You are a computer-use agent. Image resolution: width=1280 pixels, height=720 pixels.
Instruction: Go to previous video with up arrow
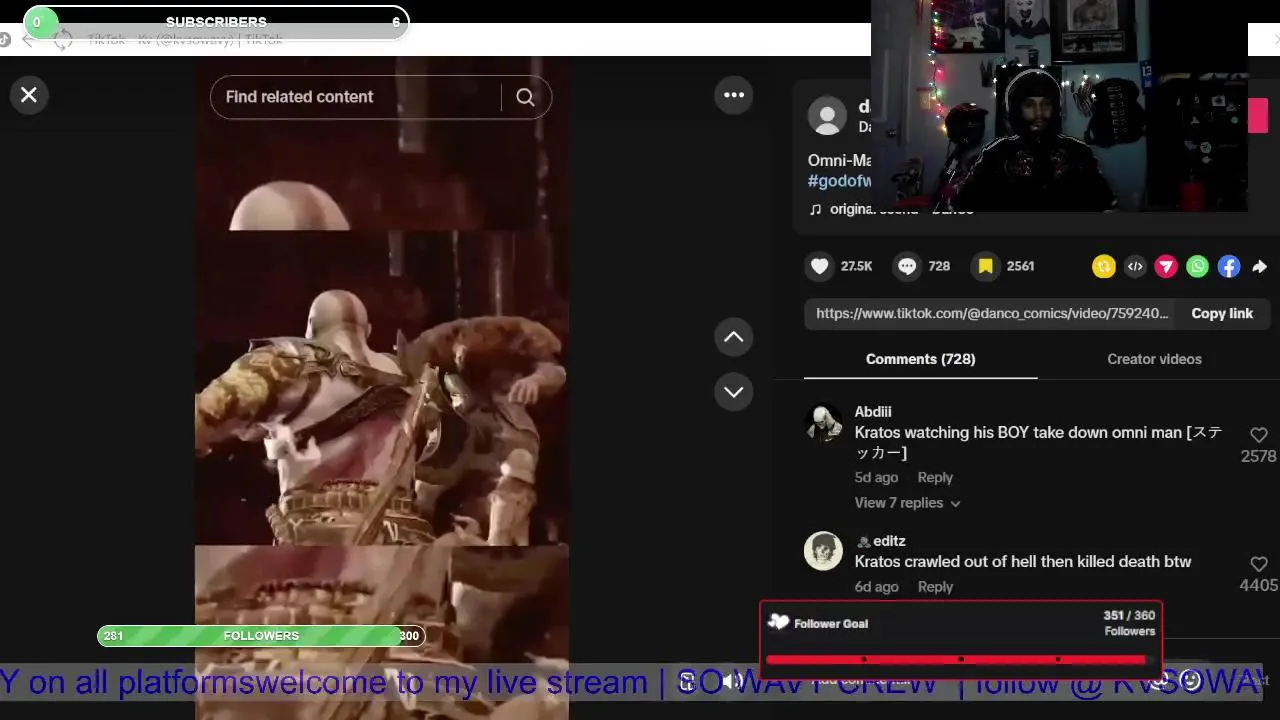pyautogui.click(x=734, y=337)
